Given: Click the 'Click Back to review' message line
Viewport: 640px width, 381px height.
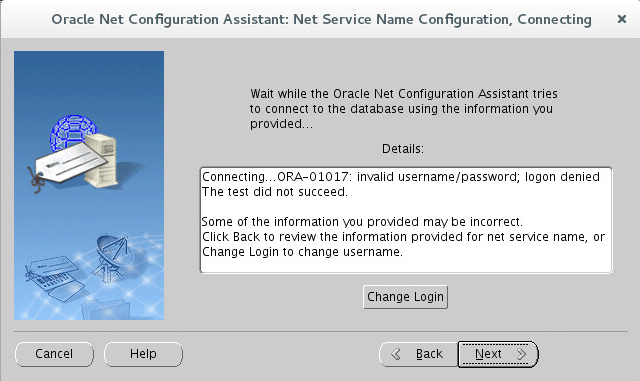Looking at the screenshot, I should click(x=403, y=237).
